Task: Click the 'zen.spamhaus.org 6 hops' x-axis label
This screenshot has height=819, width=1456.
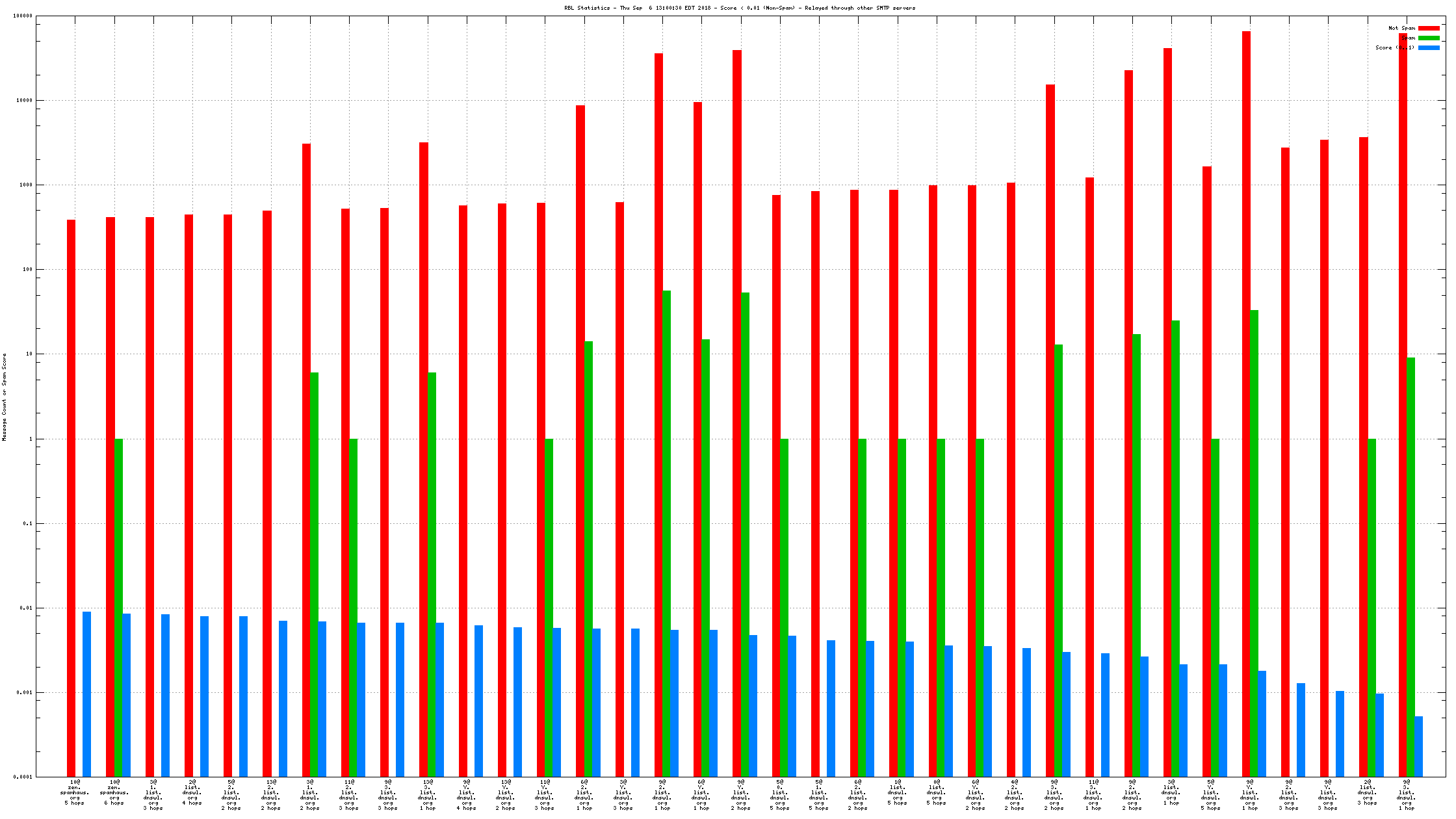Action: click(114, 792)
